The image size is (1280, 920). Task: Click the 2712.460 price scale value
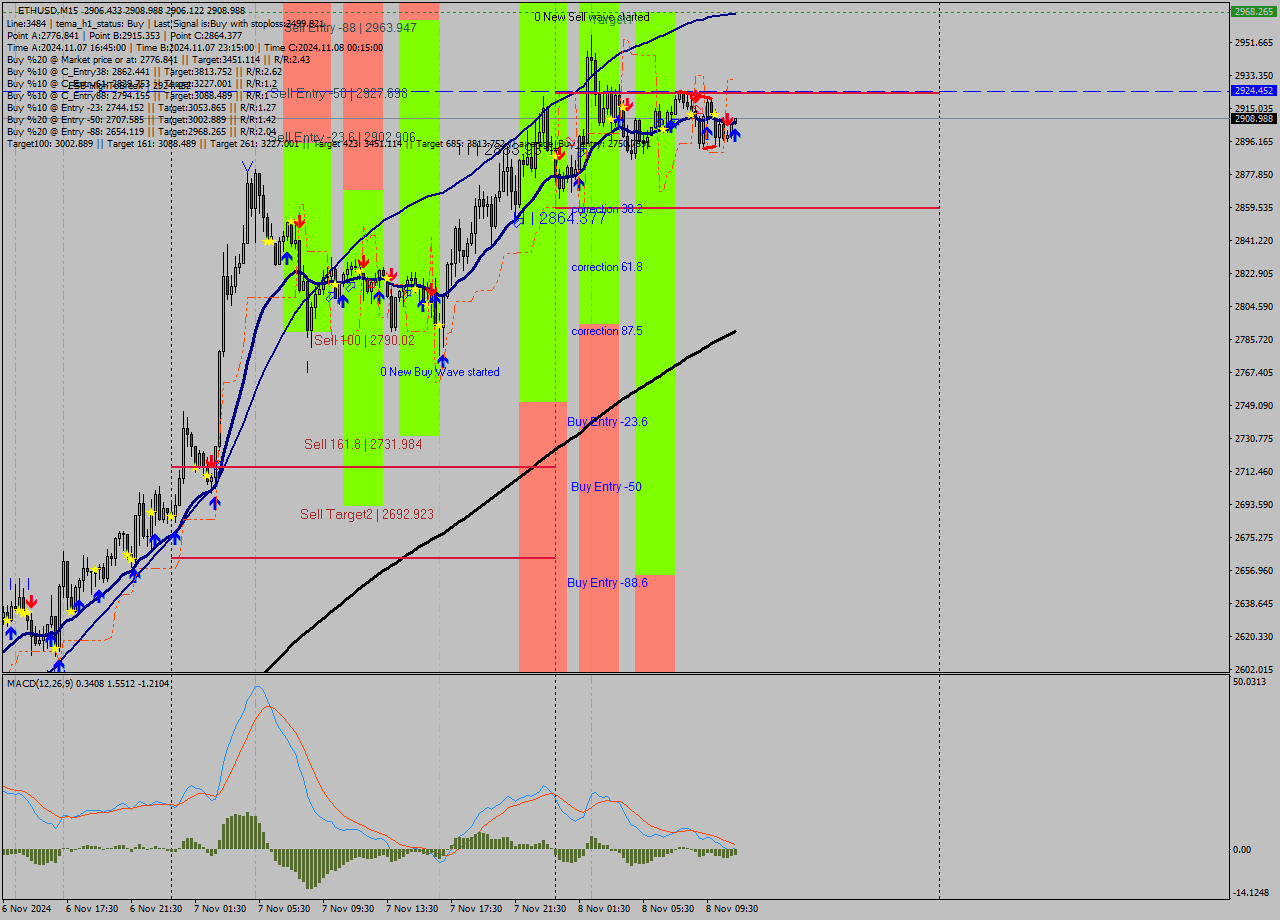1254,471
